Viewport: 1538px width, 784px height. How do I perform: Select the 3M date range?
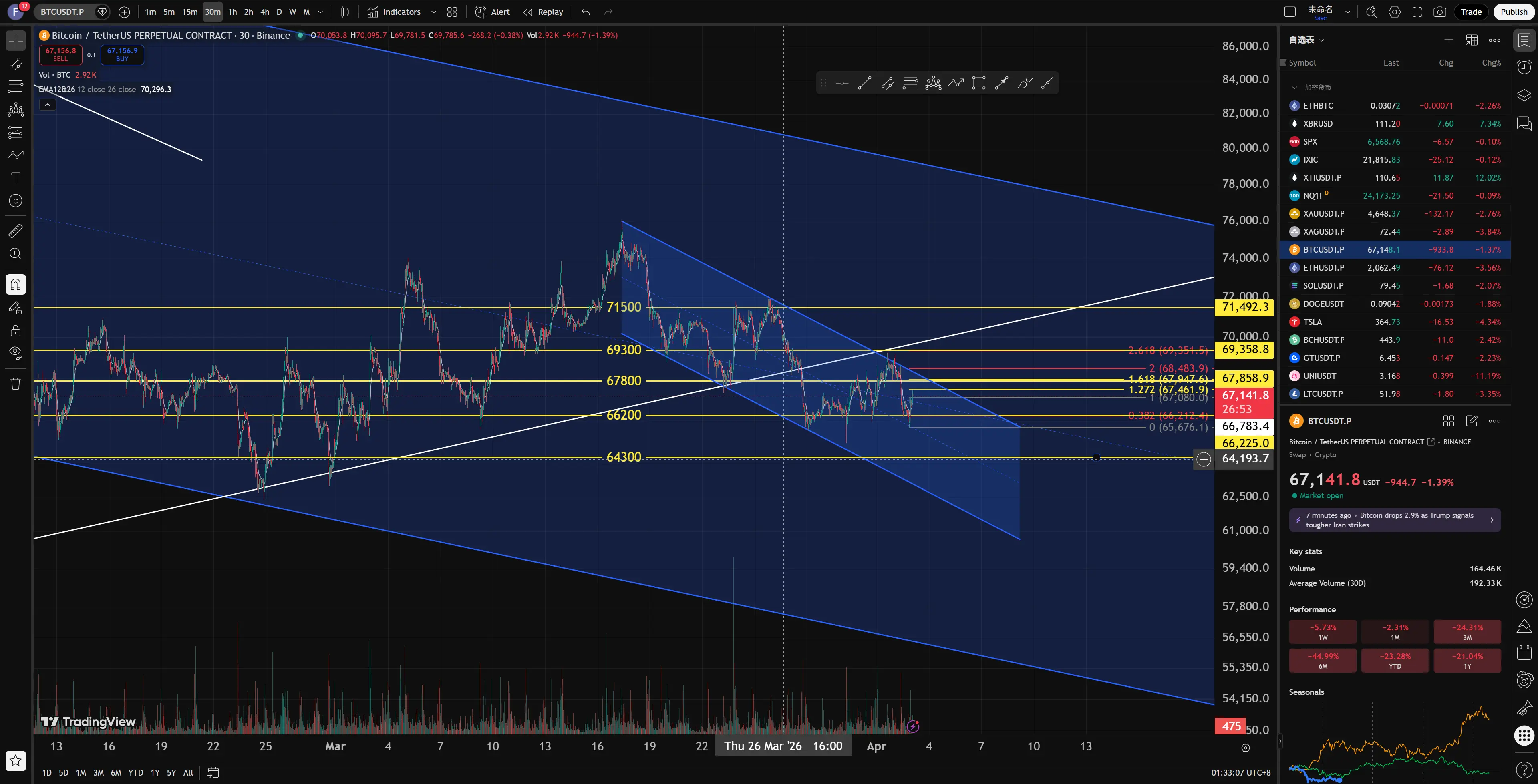pos(98,773)
